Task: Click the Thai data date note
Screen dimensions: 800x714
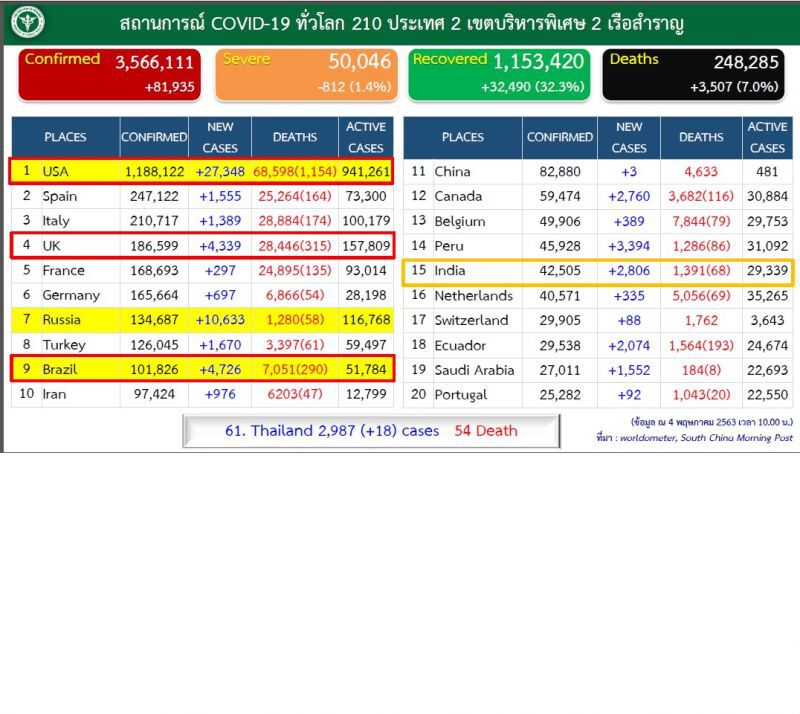Action: pos(712,422)
